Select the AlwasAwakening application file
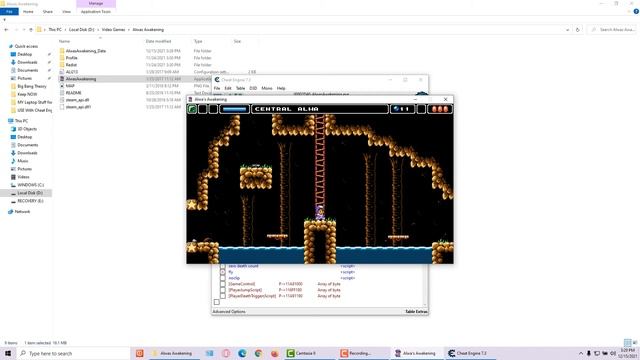 81,79
